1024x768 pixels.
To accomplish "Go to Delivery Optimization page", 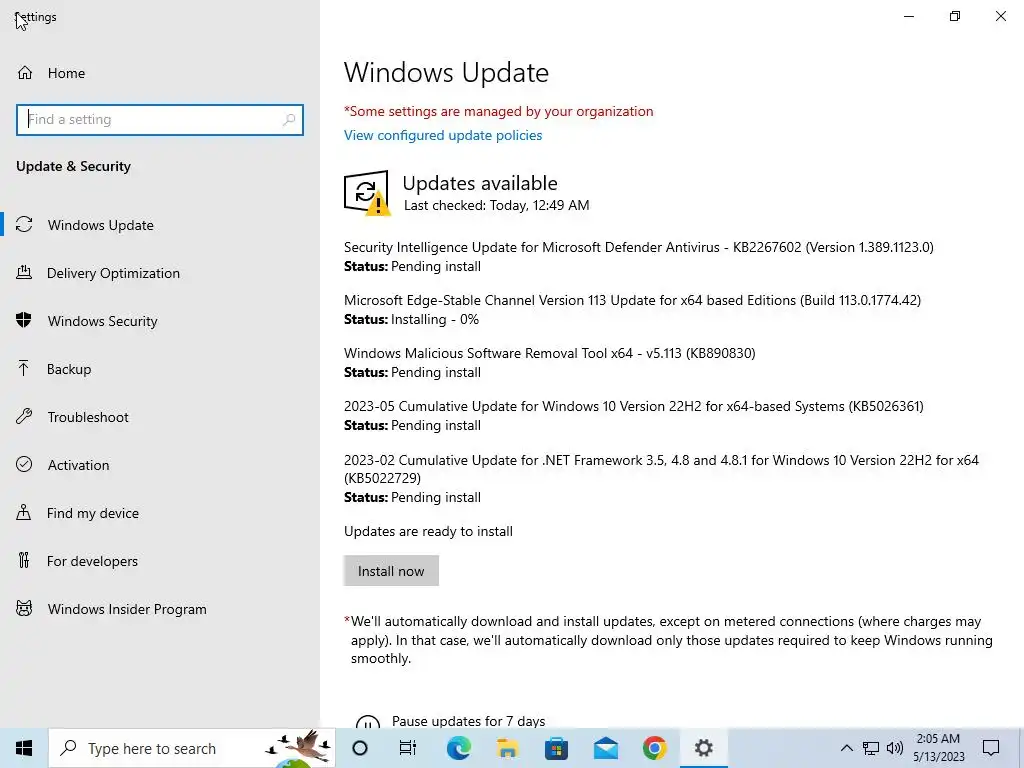I will (x=160, y=273).
